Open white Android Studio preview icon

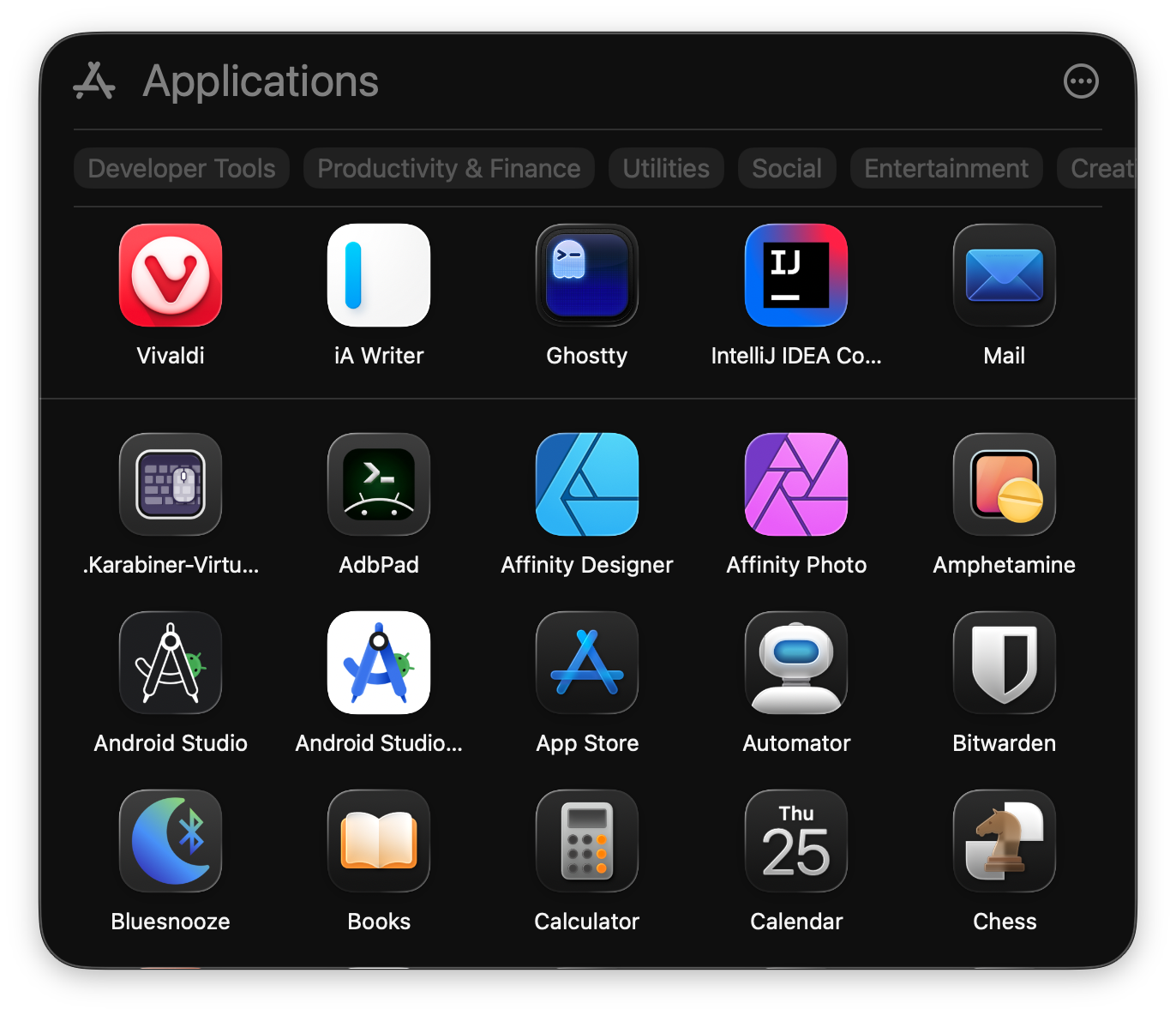tap(379, 663)
